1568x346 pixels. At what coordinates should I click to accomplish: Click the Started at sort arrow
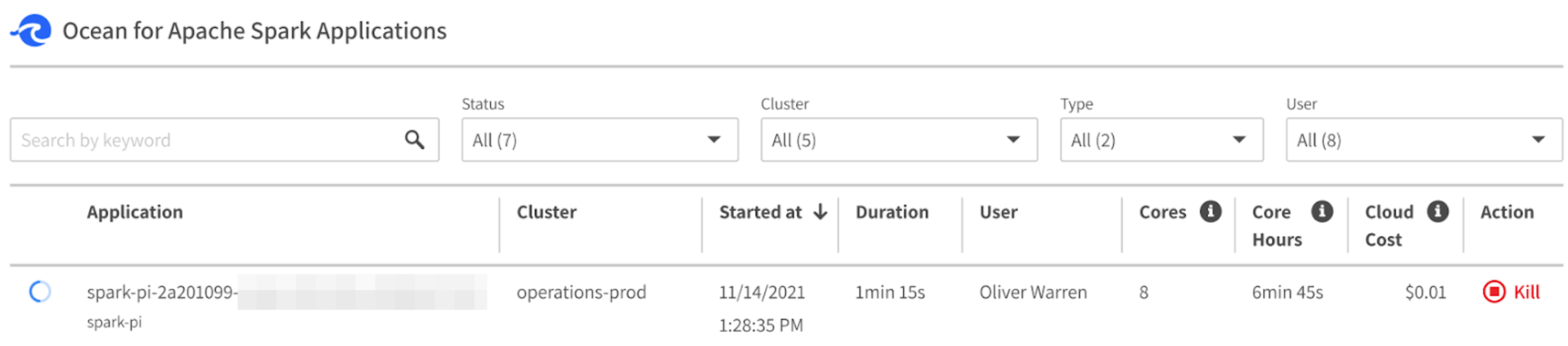coord(821,211)
